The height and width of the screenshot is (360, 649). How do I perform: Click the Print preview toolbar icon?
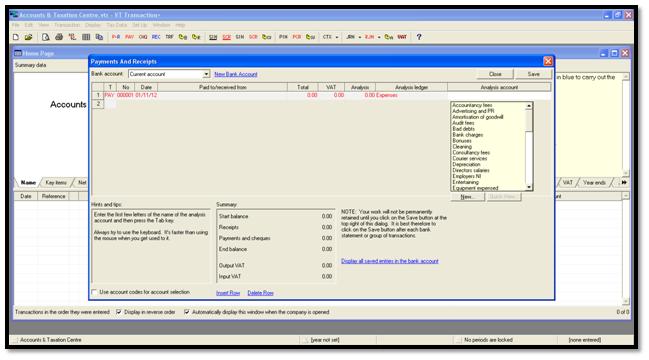46,37
